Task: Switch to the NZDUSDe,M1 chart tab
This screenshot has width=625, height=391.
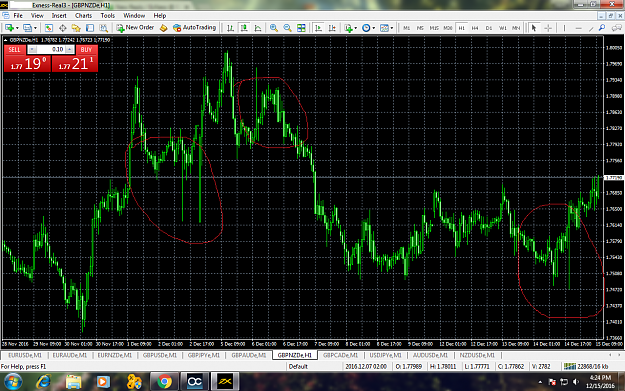Action: (477, 355)
